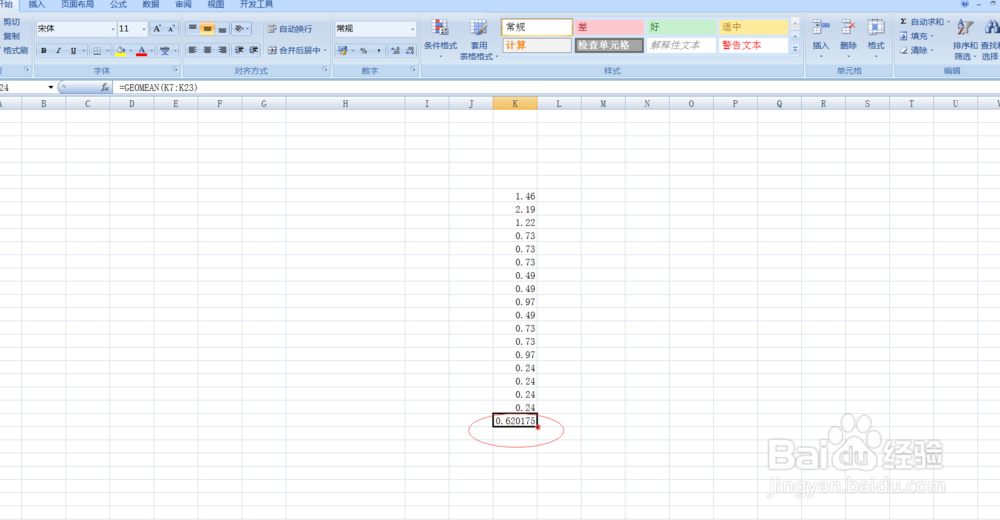This screenshot has width=1000, height=520.
Task: Click in the formula bar showing GEOMEAN
Action: (555, 87)
